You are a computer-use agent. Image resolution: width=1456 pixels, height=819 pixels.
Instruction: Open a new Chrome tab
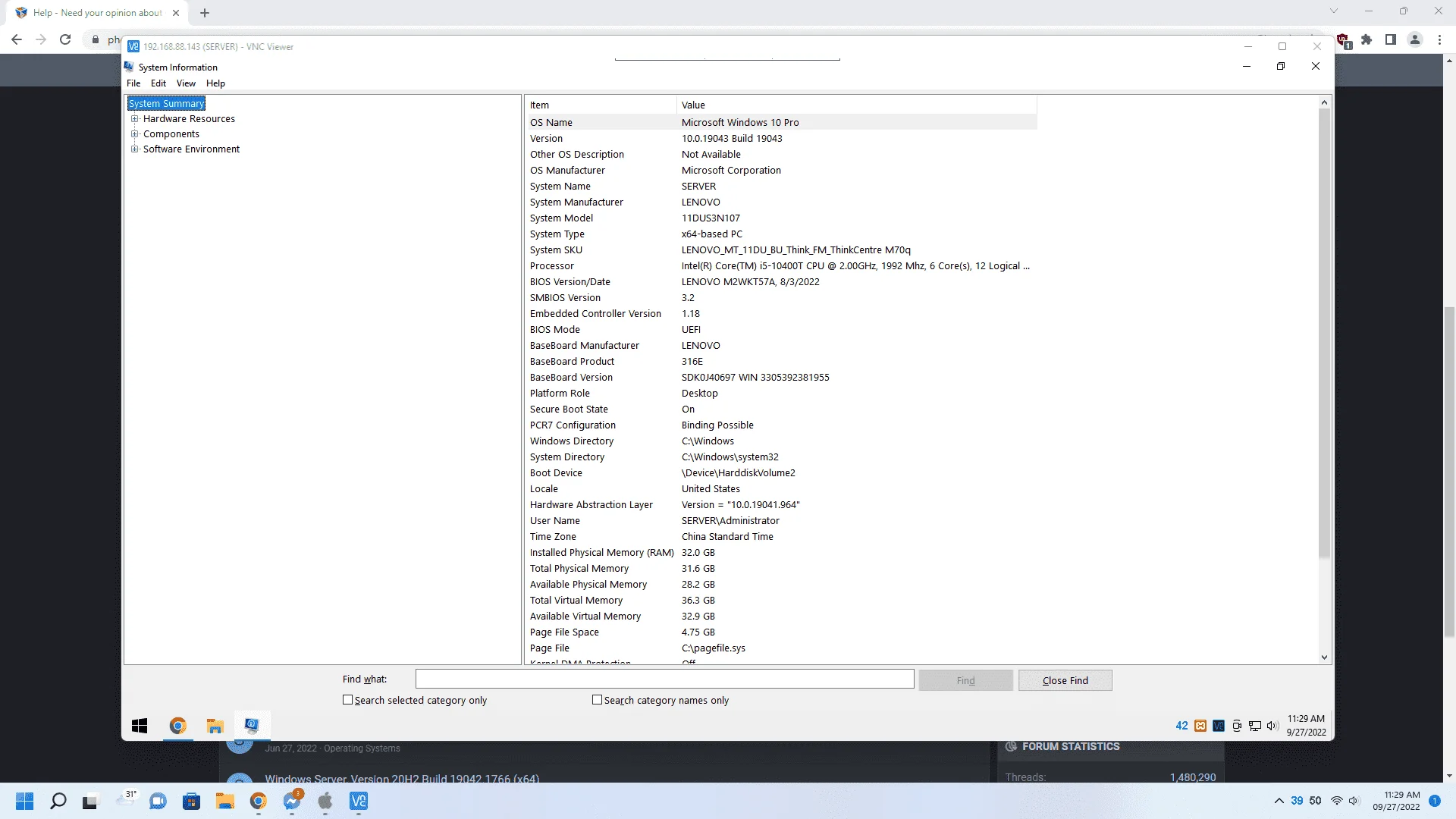pyautogui.click(x=205, y=13)
